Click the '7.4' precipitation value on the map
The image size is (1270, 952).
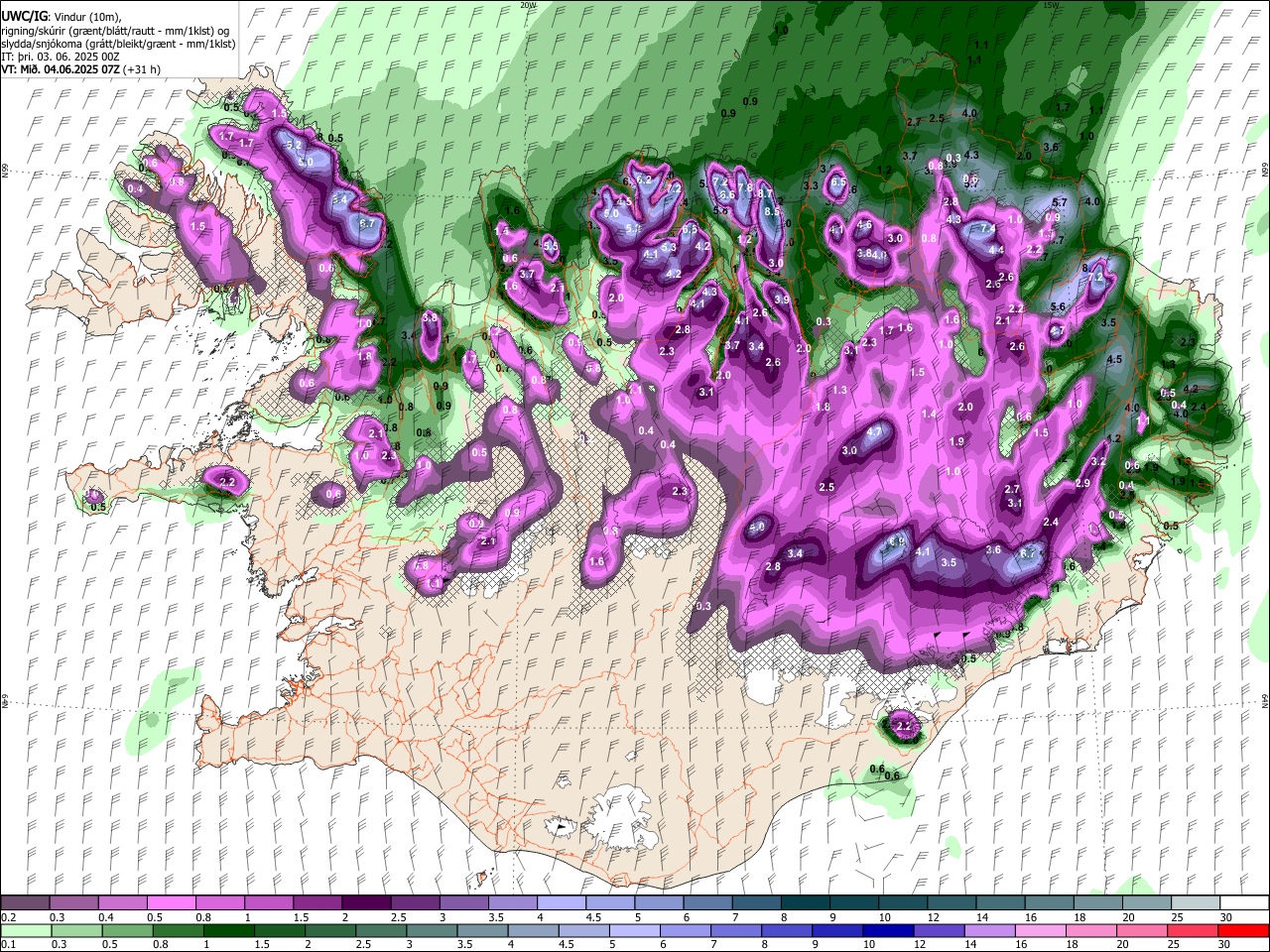click(x=987, y=228)
